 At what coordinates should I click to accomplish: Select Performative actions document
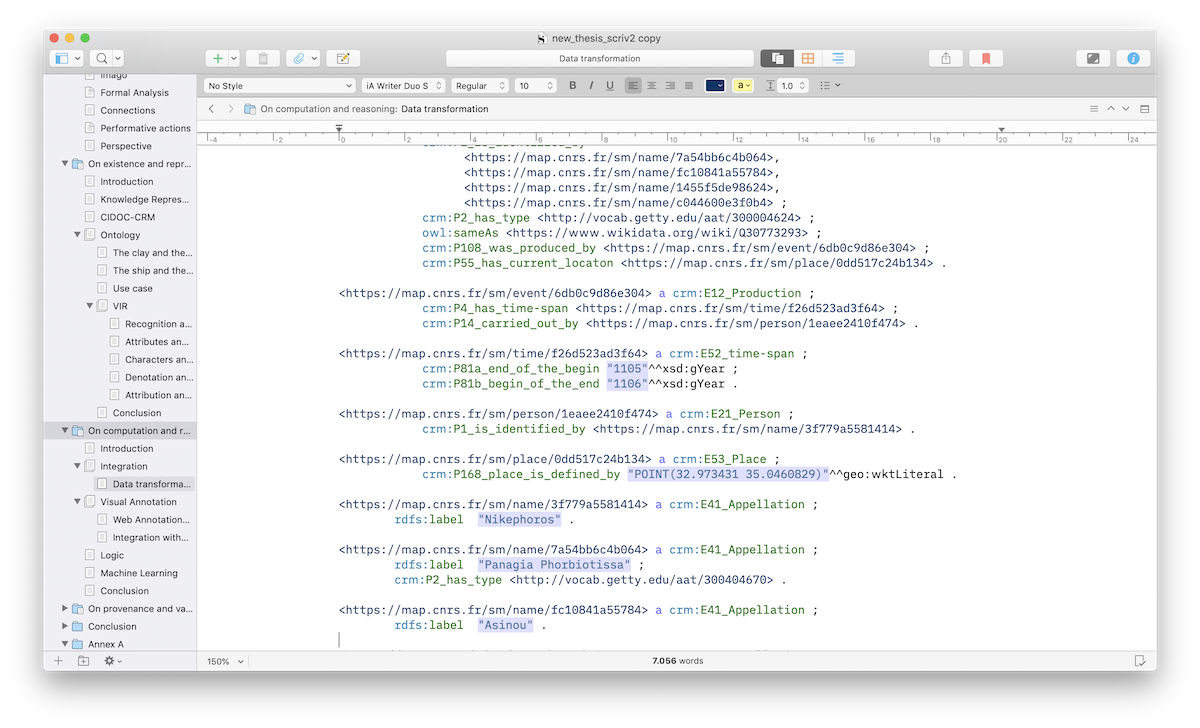click(145, 128)
